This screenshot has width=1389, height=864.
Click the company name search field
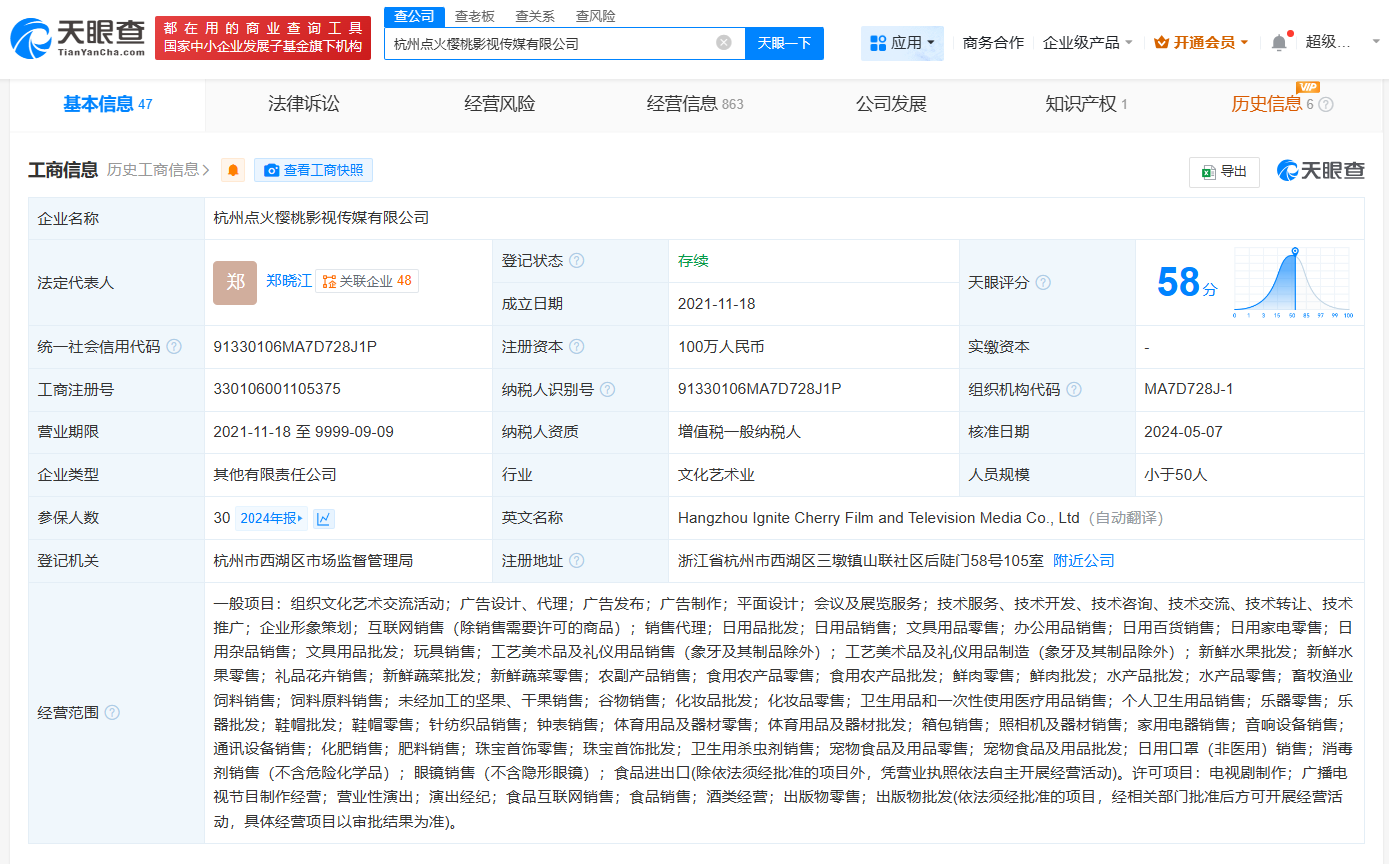(x=550, y=43)
